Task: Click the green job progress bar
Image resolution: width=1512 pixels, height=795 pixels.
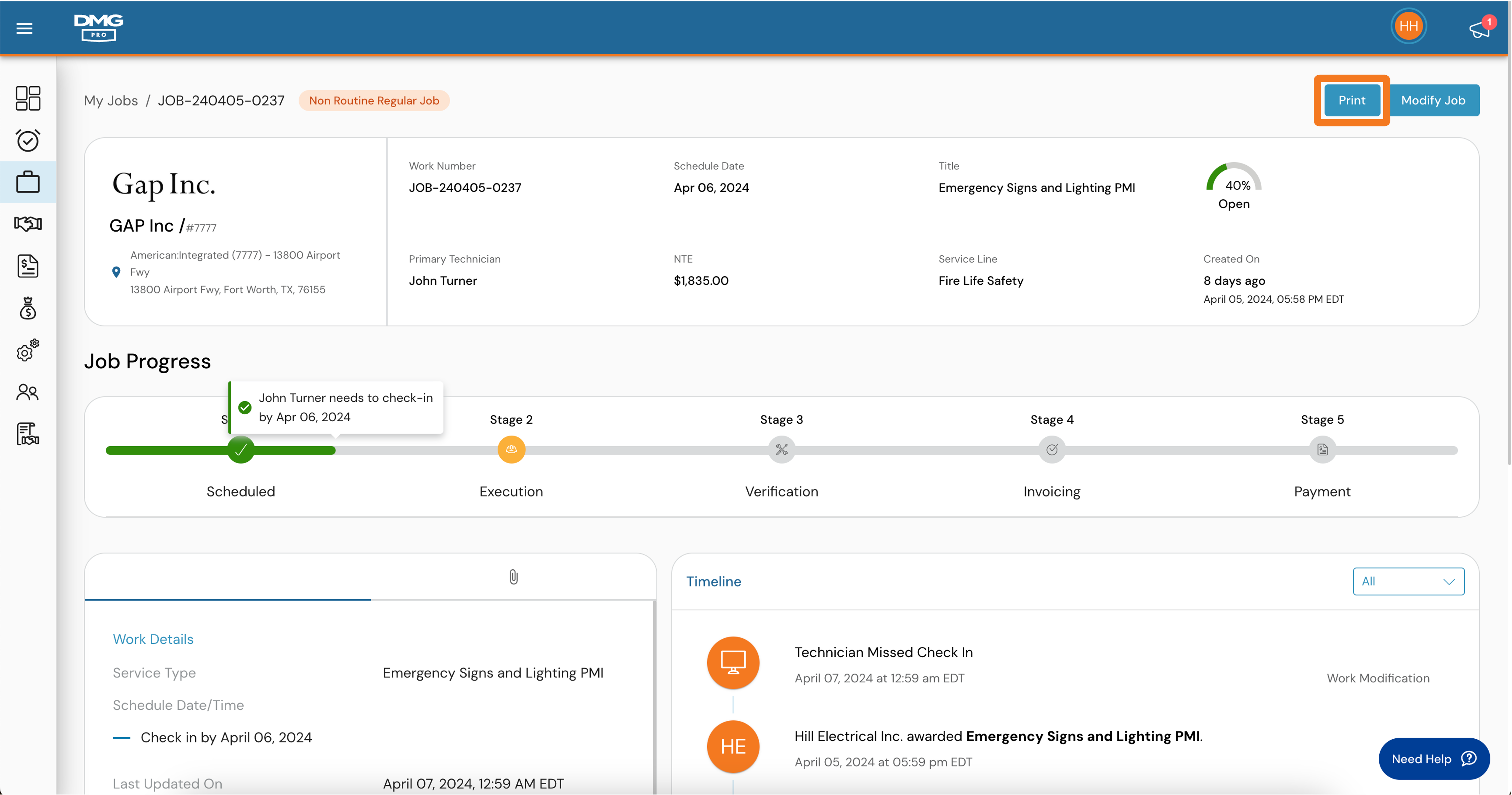Action: click(x=220, y=451)
